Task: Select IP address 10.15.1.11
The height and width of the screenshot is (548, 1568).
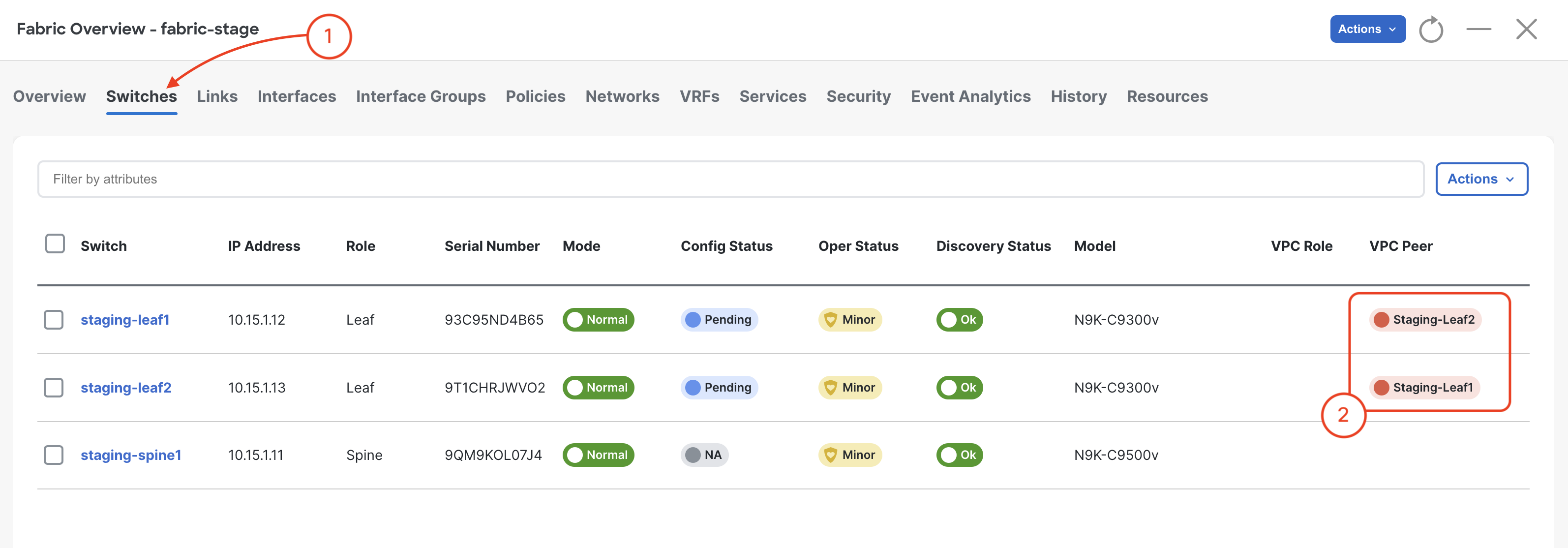Action: pos(256,455)
